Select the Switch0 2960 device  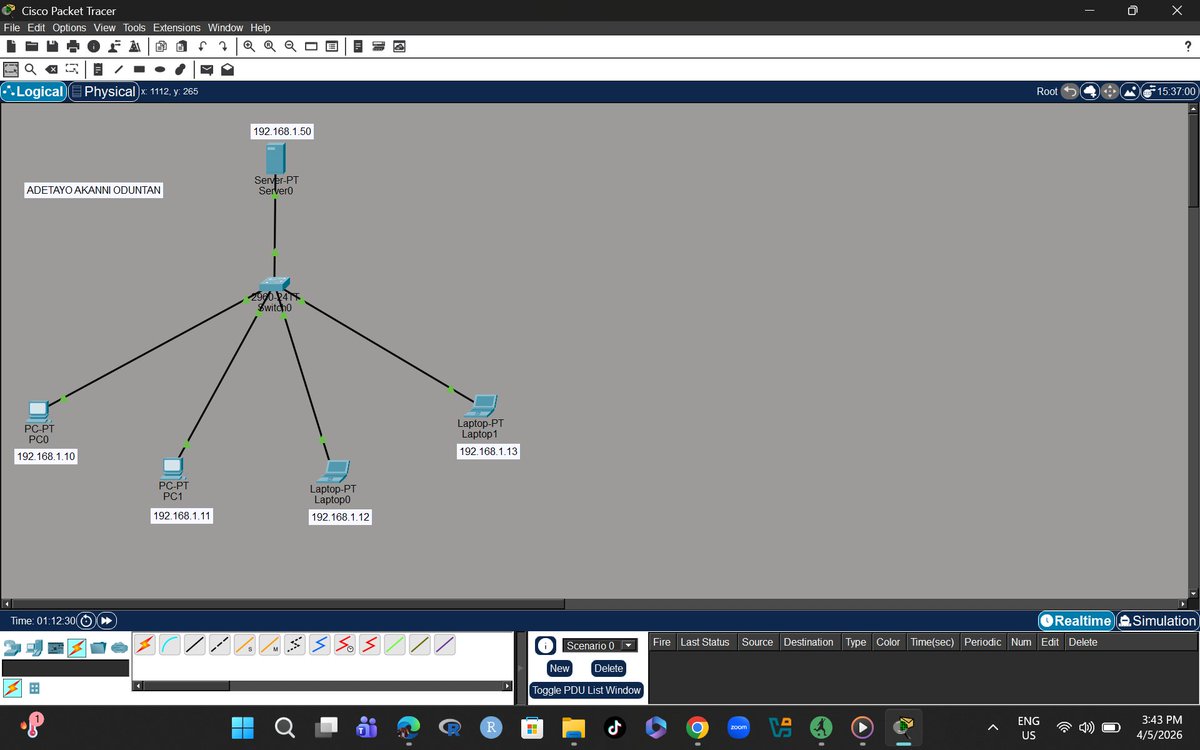click(x=274, y=286)
